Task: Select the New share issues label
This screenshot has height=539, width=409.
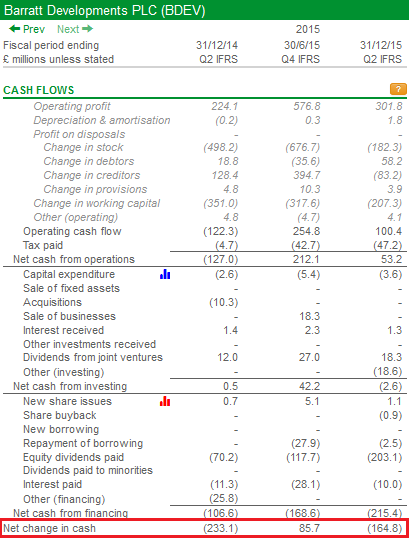Action: pos(67,401)
